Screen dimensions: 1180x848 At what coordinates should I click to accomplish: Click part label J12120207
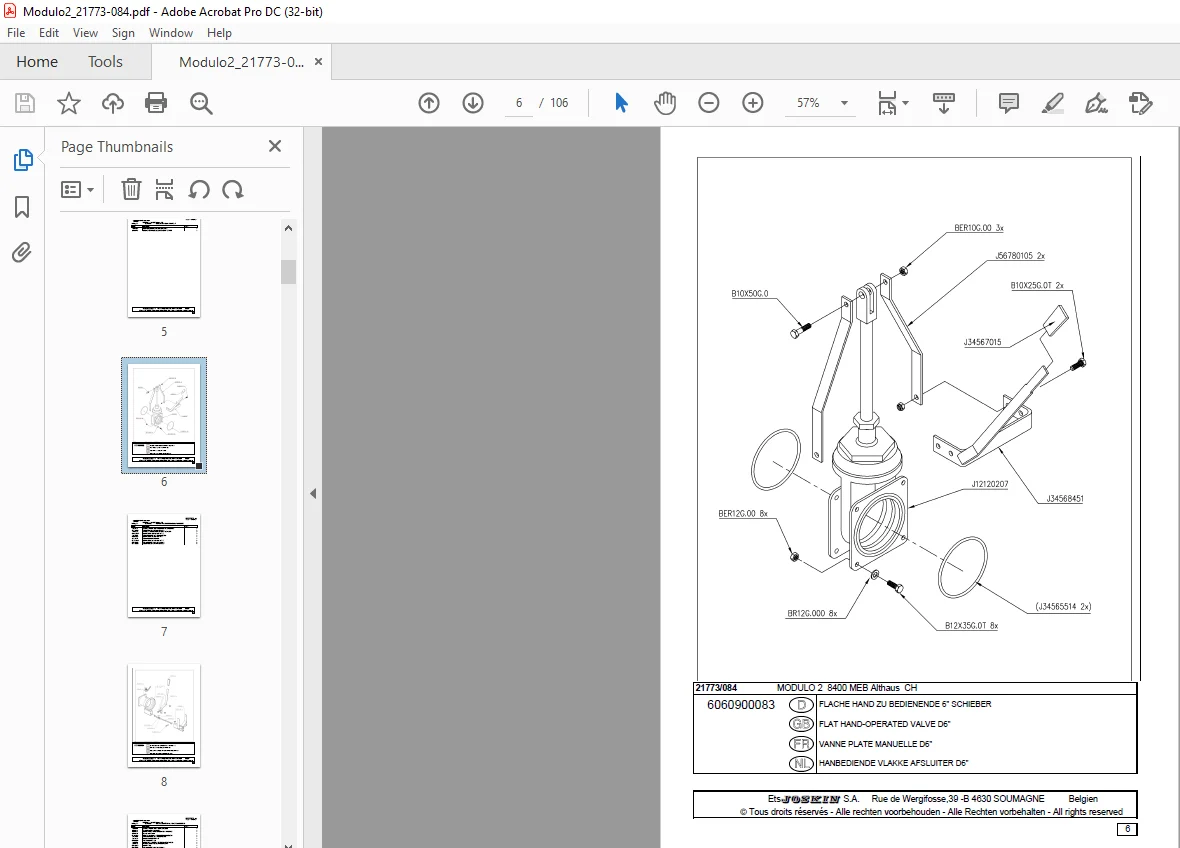coord(989,484)
